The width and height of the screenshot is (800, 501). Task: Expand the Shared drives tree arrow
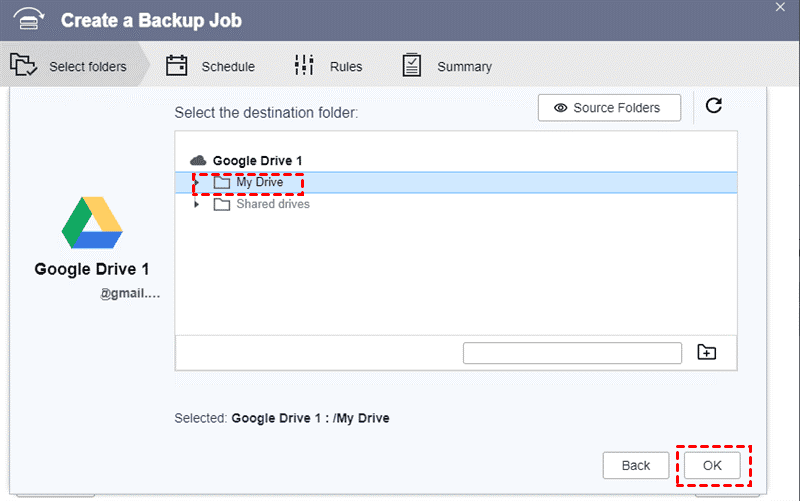196,204
